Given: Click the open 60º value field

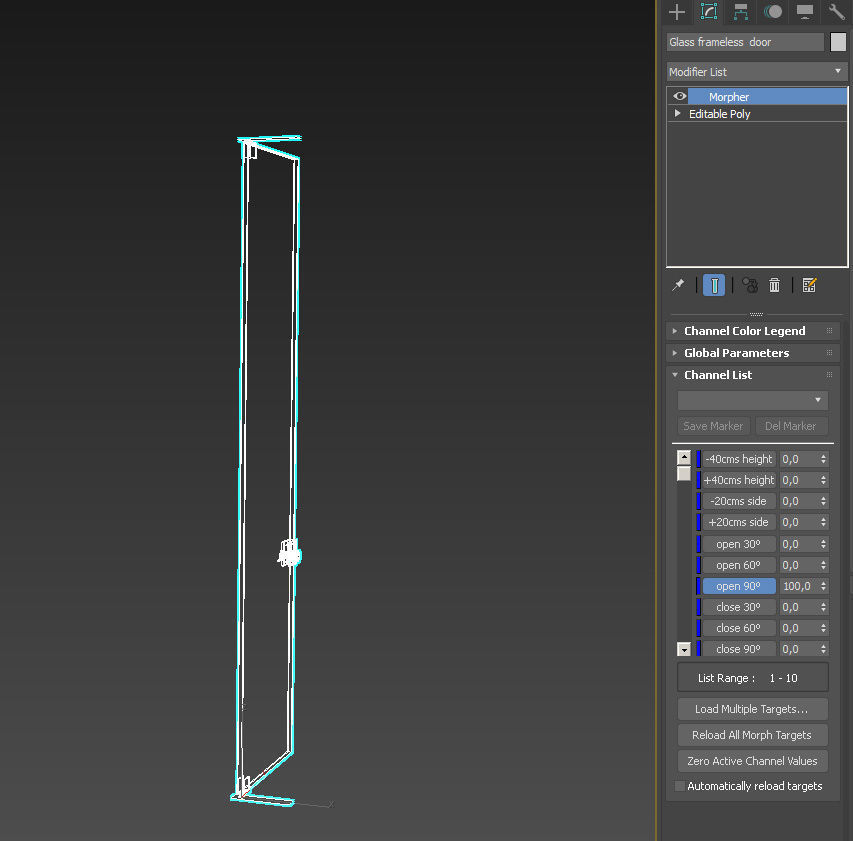Looking at the screenshot, I should pos(799,565).
